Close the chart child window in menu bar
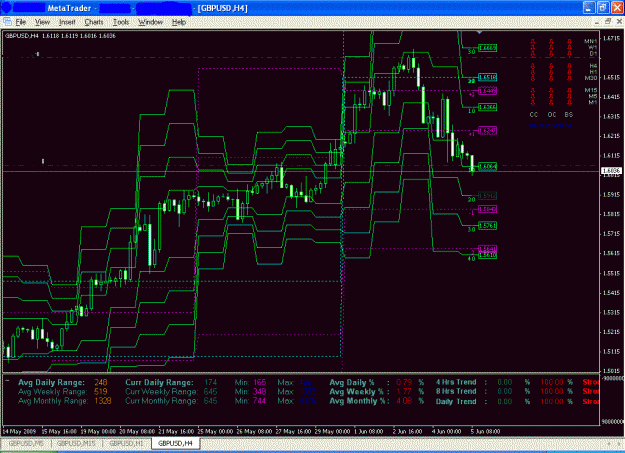 (619, 22)
